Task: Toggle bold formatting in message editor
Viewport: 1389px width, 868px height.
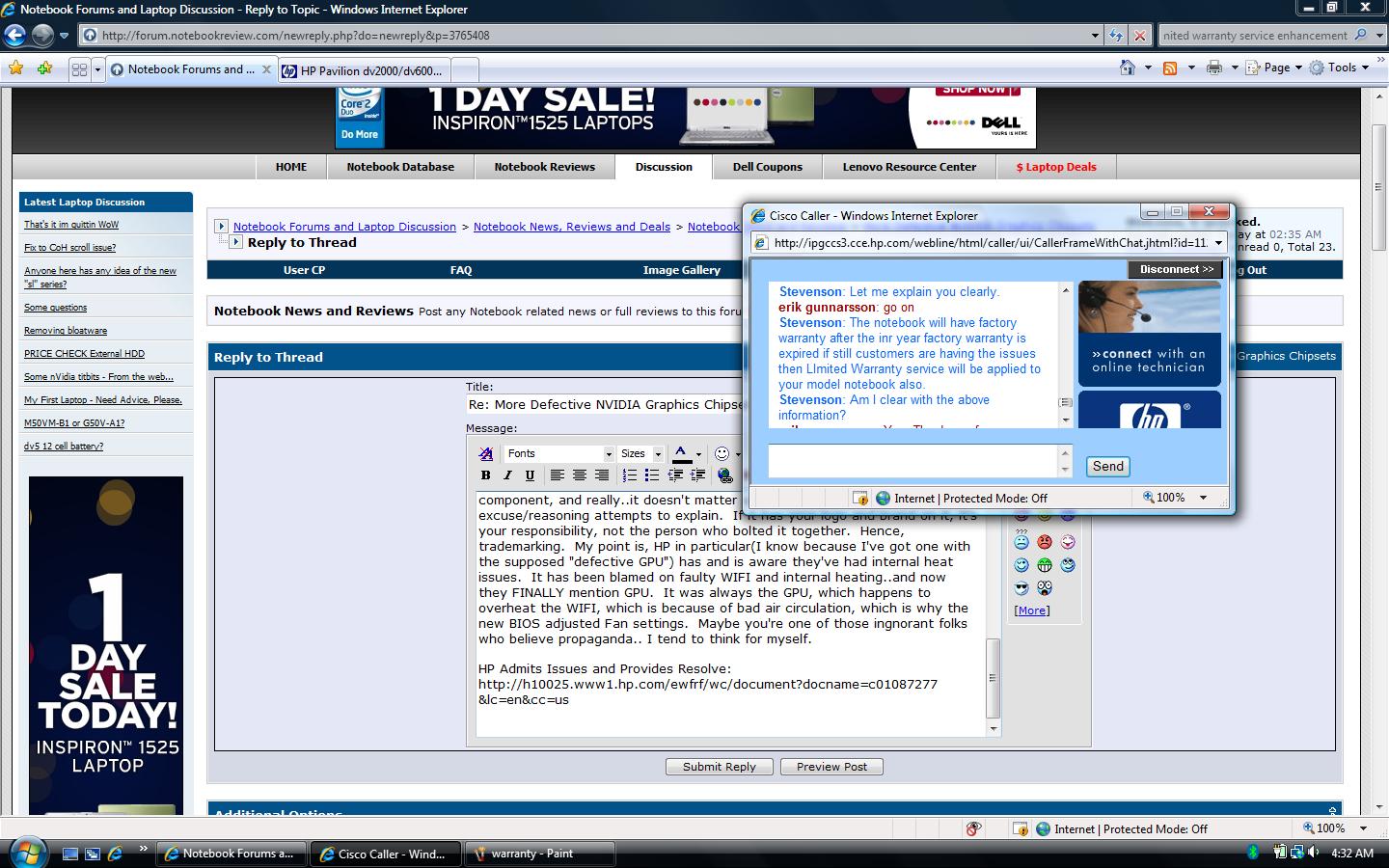Action: (486, 475)
